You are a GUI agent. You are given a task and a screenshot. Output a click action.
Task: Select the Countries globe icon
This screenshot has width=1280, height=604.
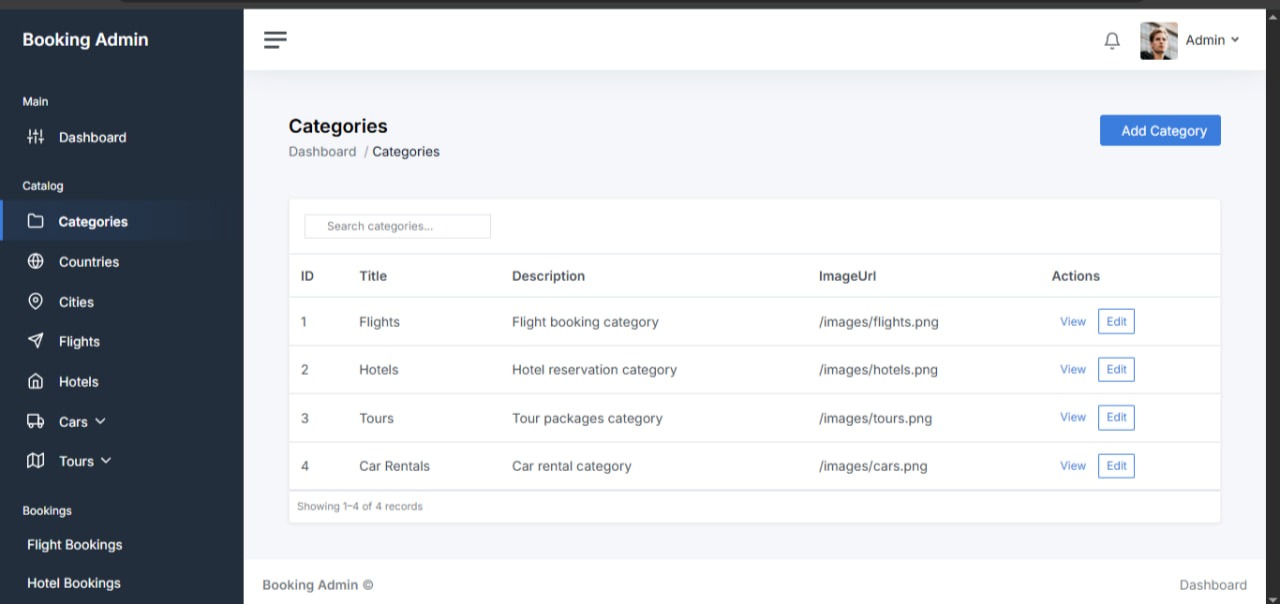click(35, 261)
